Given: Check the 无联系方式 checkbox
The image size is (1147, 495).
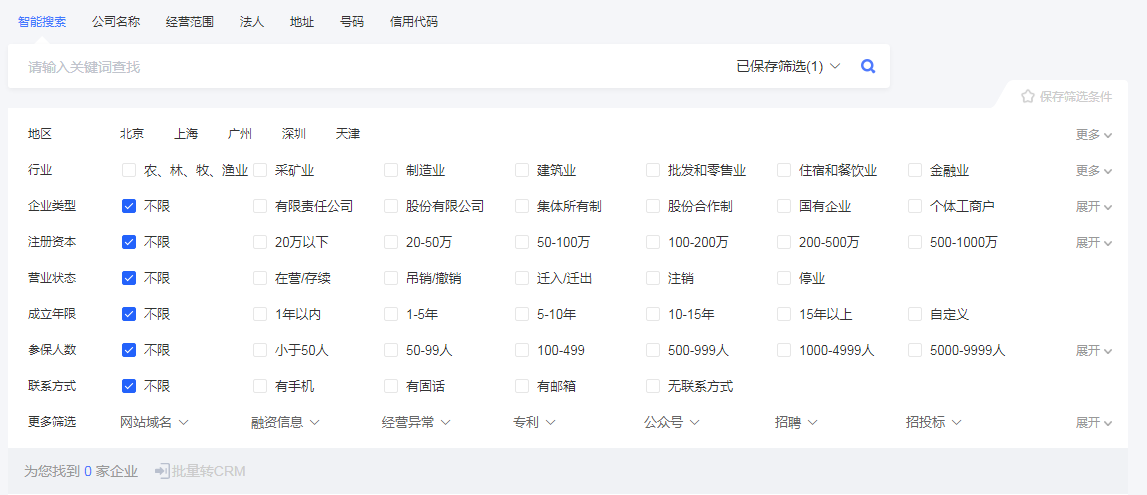Looking at the screenshot, I should pos(653,386).
